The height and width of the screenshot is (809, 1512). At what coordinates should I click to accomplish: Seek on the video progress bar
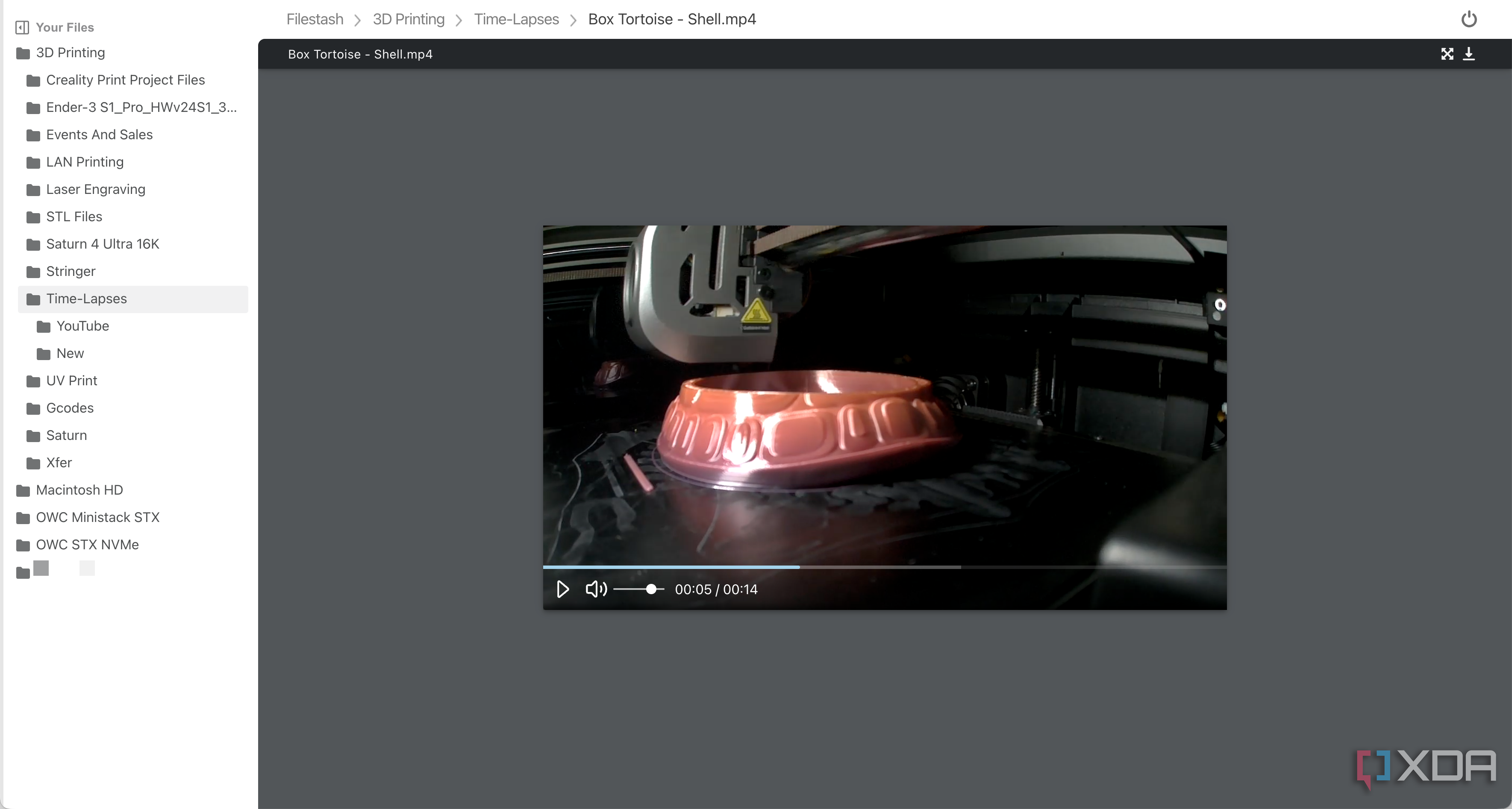coord(885,567)
